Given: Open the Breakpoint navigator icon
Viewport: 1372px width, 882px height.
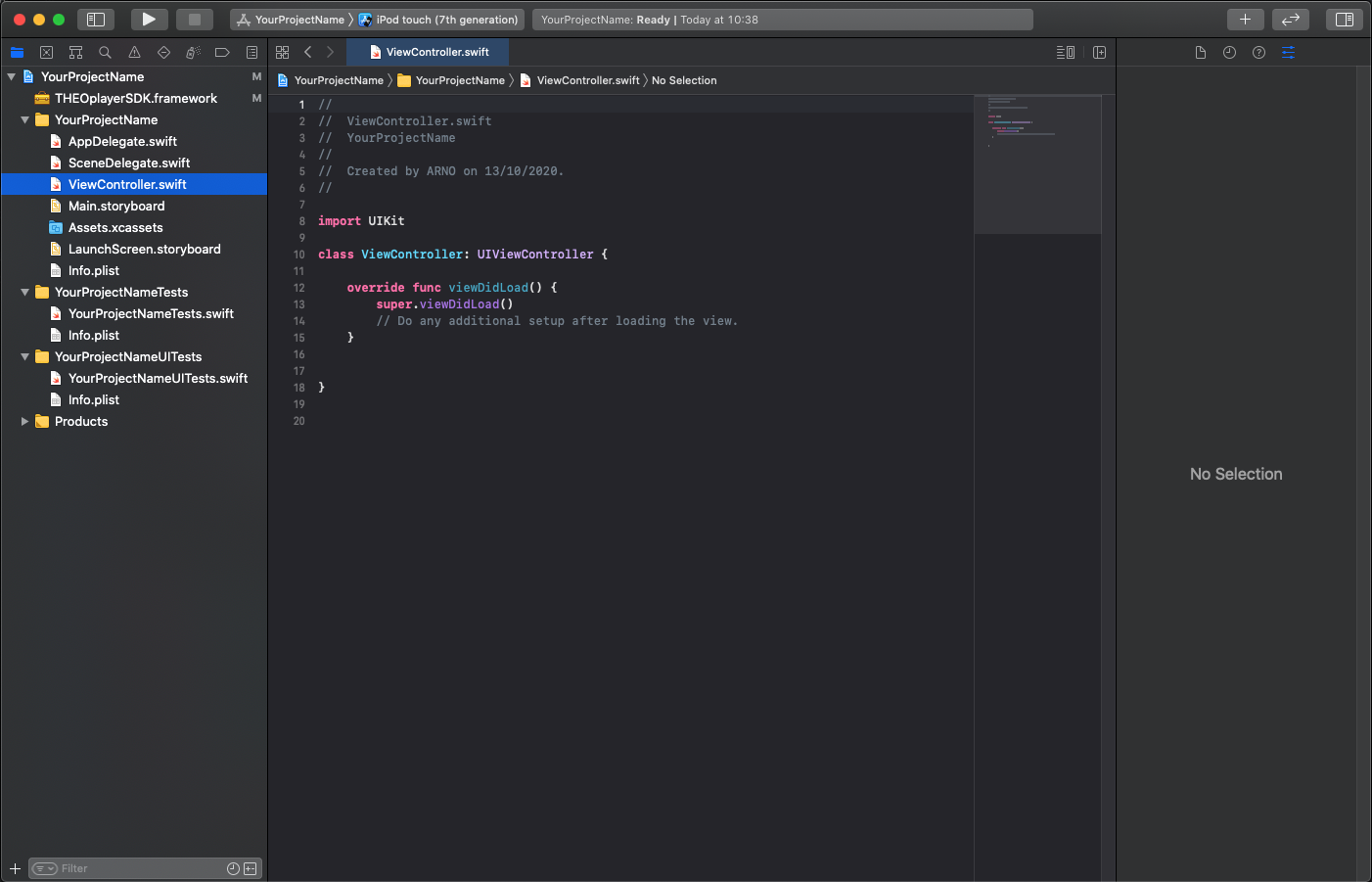Looking at the screenshot, I should point(222,53).
